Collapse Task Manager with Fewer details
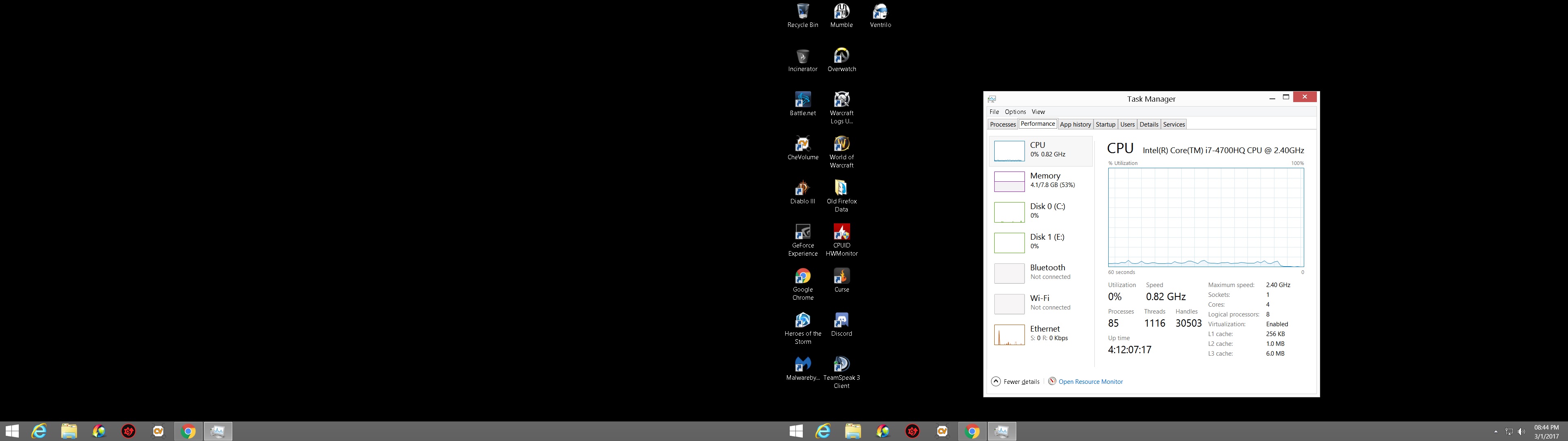Viewport: 1568px width, 441px height. point(1015,381)
